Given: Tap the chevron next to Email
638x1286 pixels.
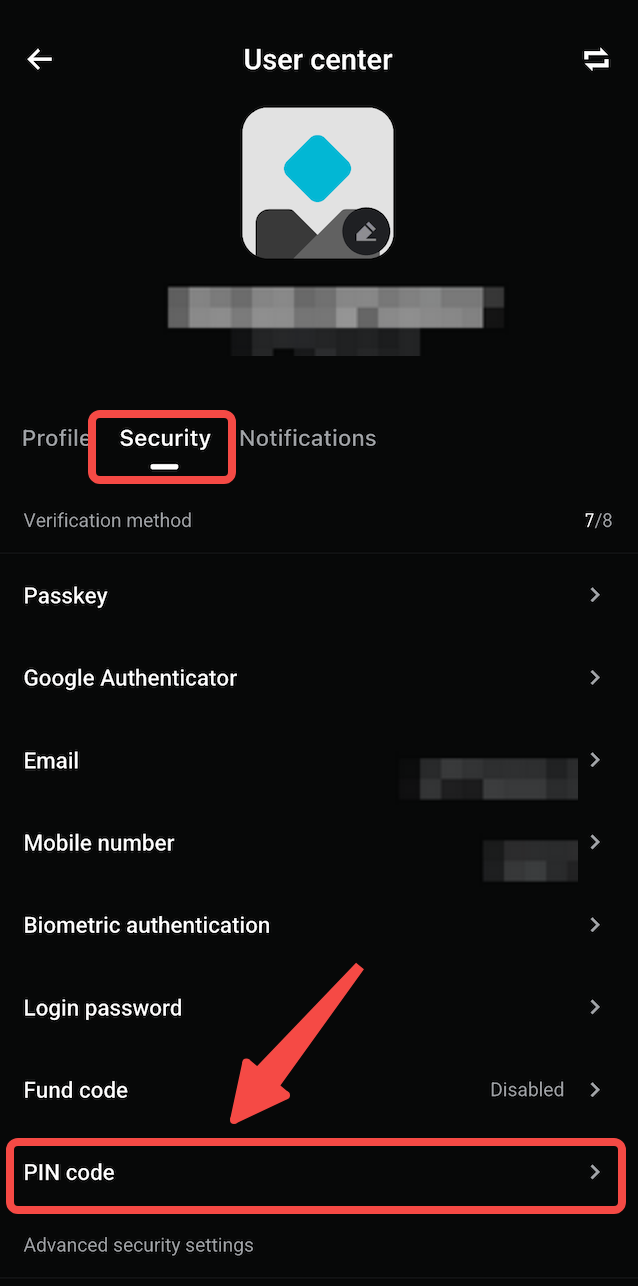Looking at the screenshot, I should point(595,760).
